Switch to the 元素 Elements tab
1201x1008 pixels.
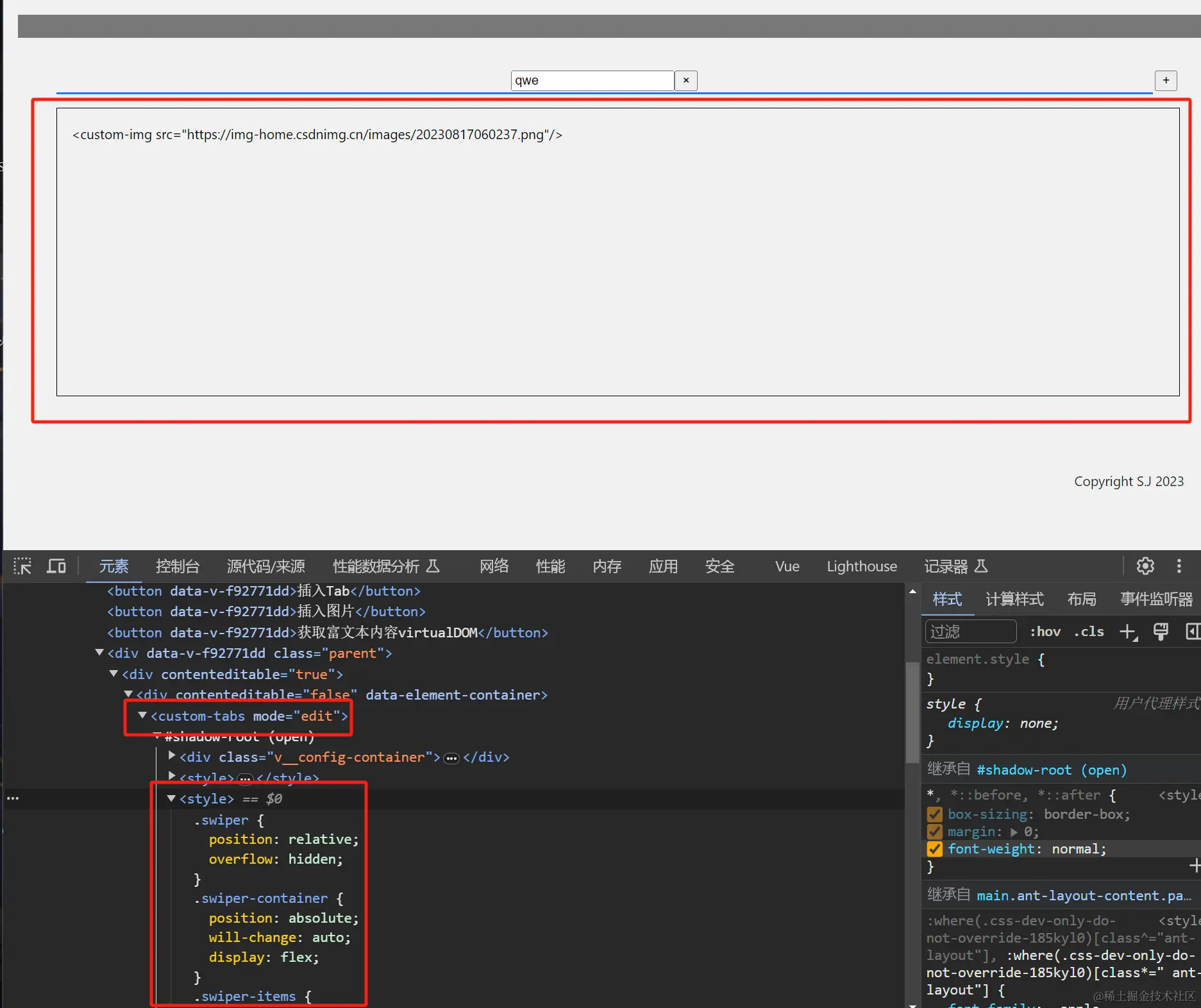coord(113,566)
